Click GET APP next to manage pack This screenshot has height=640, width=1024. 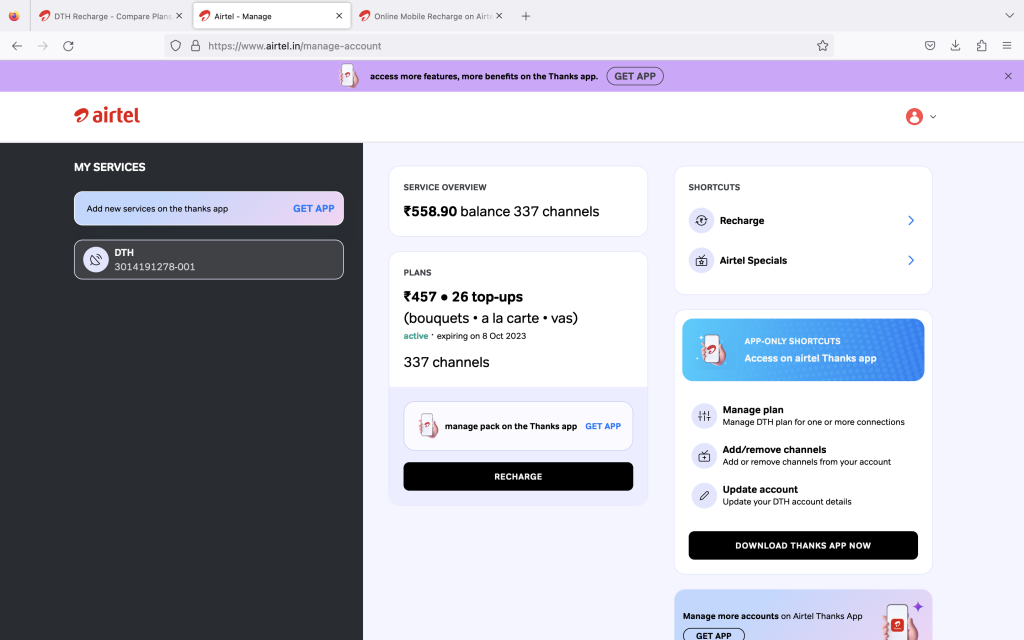(603, 426)
